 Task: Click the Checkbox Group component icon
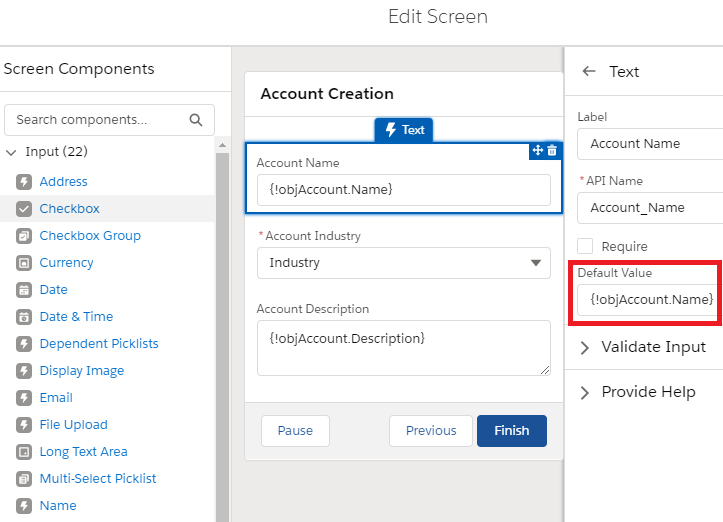click(x=24, y=236)
